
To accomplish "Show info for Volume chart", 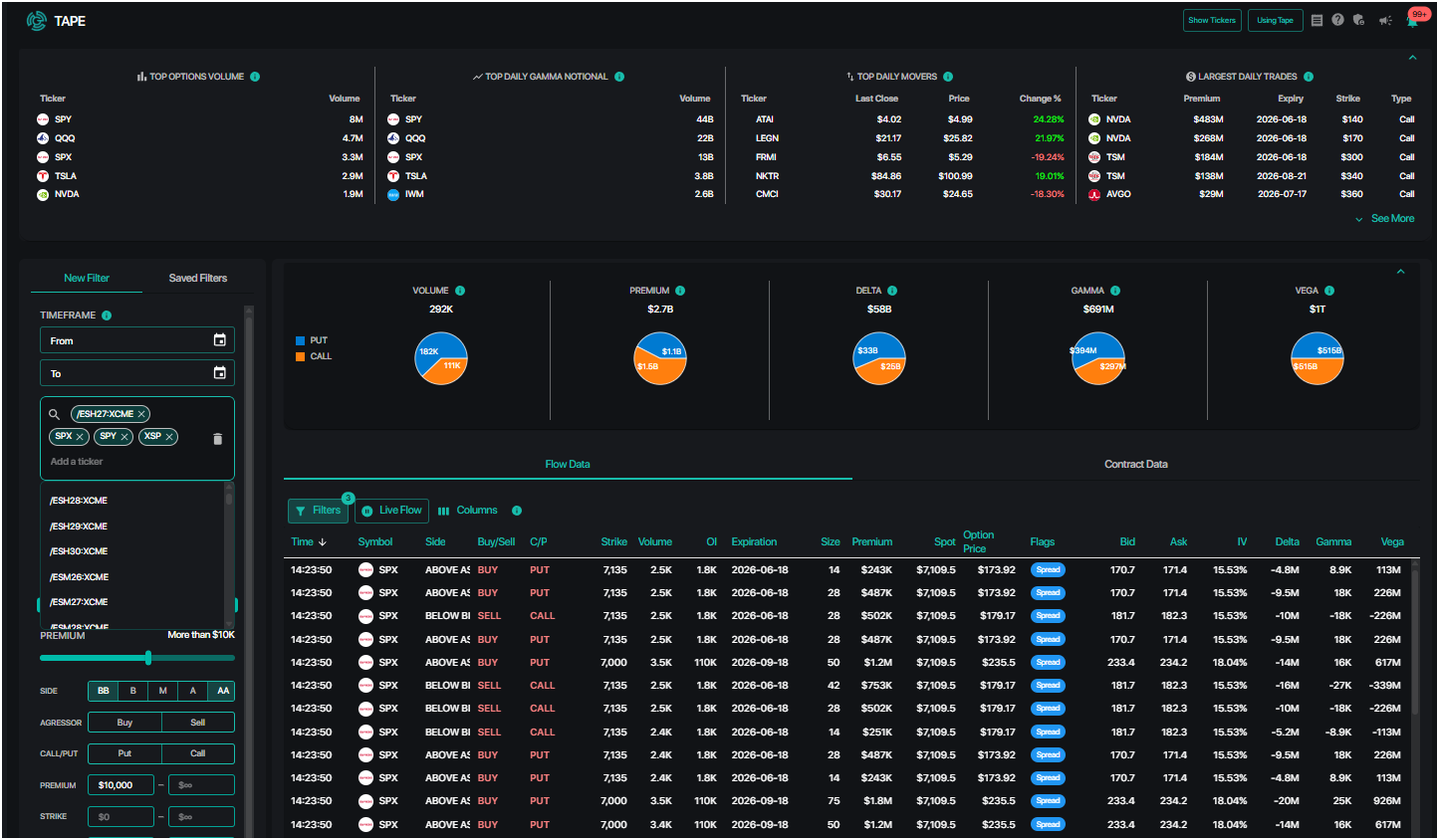I will pyautogui.click(x=460, y=291).
